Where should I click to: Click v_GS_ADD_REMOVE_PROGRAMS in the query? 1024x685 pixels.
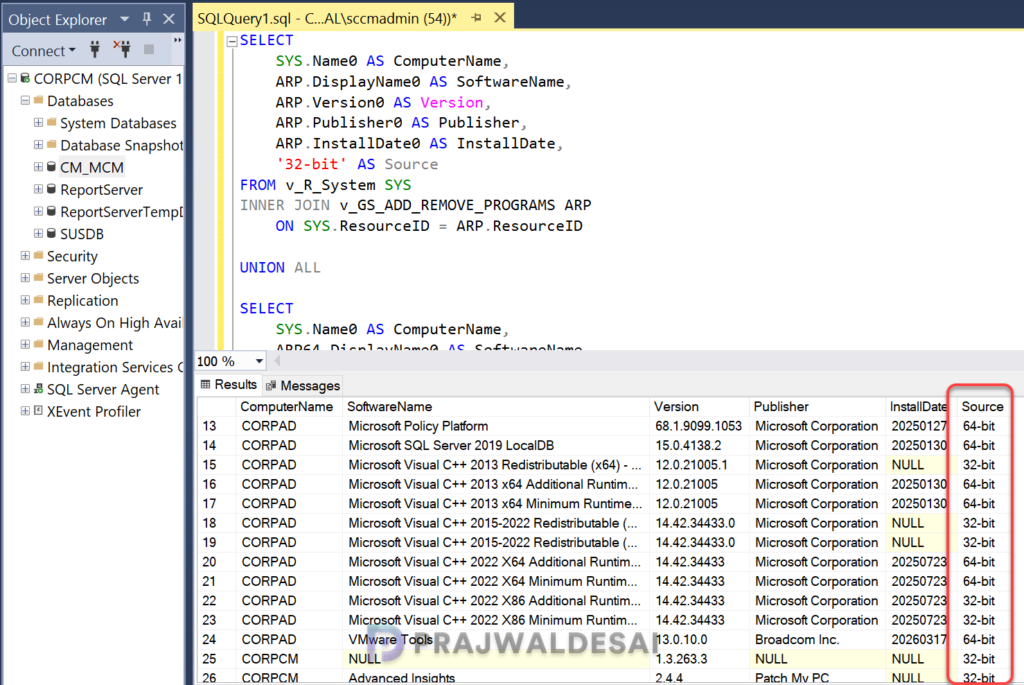[x=447, y=206]
